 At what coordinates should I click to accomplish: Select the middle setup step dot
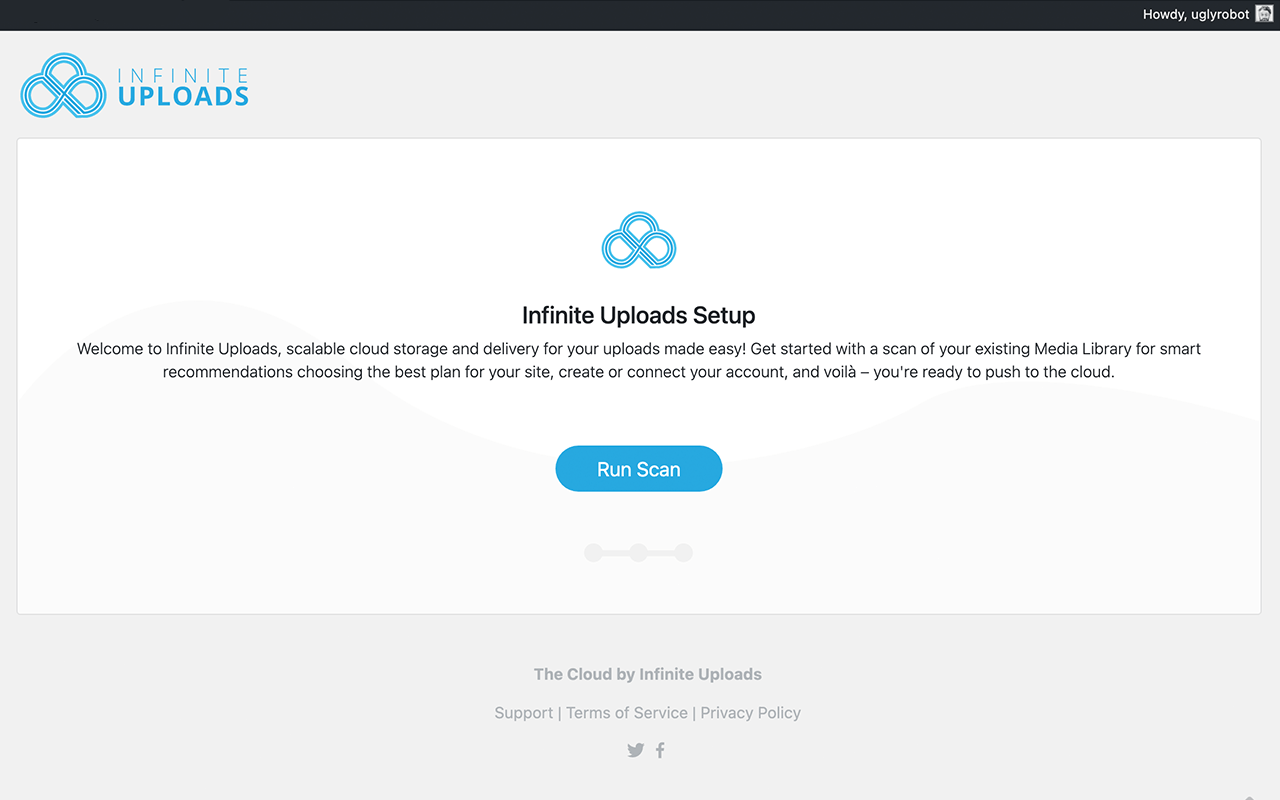click(639, 552)
